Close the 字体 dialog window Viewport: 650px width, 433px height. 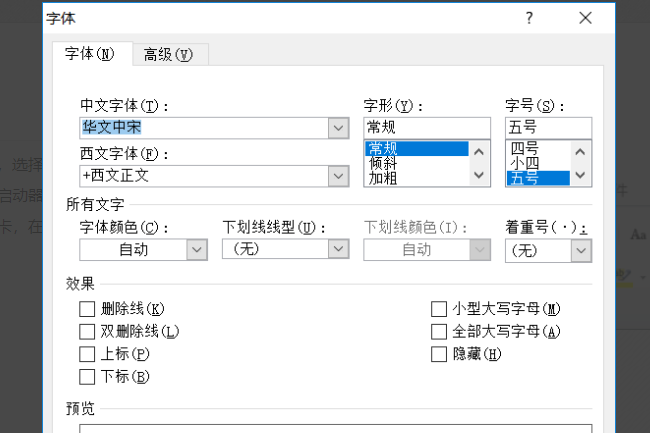tap(585, 18)
